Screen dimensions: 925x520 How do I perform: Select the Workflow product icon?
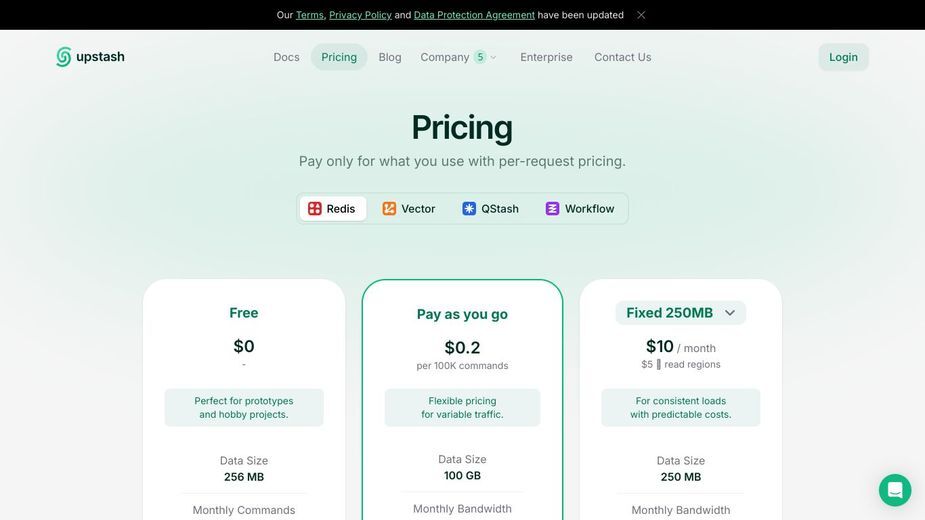tap(552, 208)
